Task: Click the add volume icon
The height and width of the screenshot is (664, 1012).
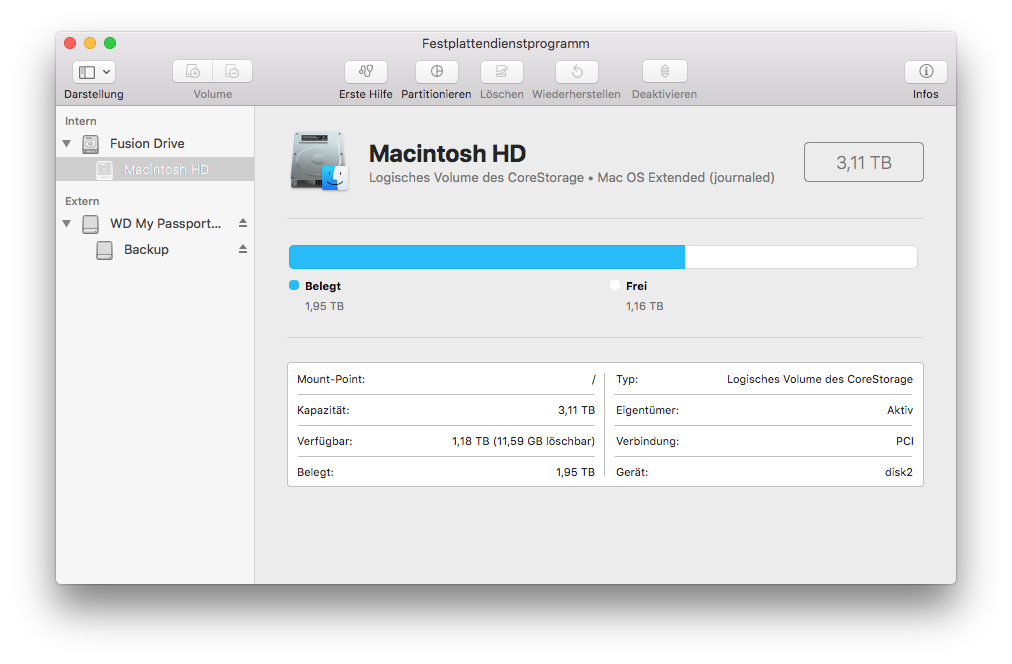Action: [193, 72]
